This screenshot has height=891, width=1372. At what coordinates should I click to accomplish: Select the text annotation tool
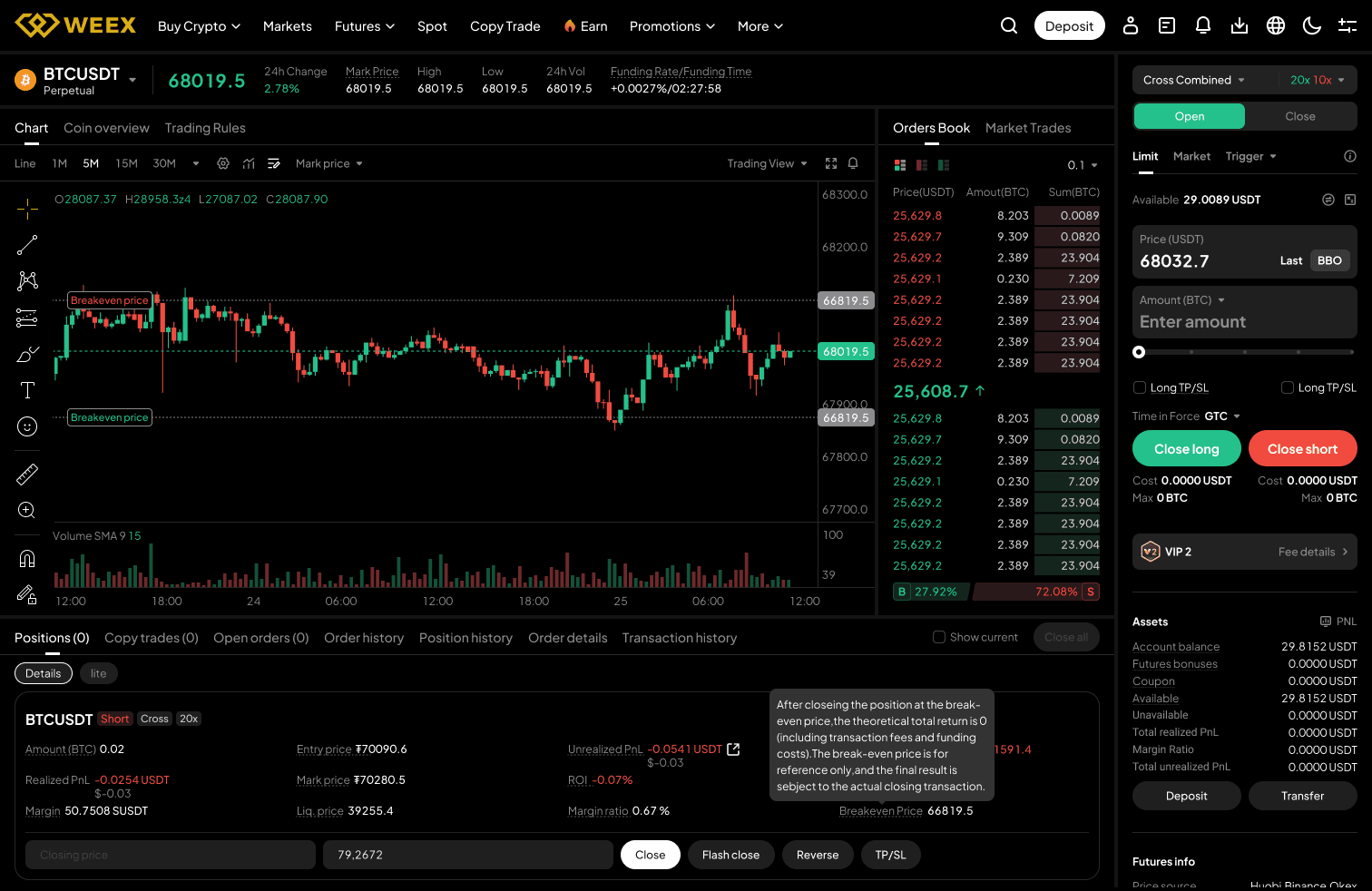[x=27, y=390]
